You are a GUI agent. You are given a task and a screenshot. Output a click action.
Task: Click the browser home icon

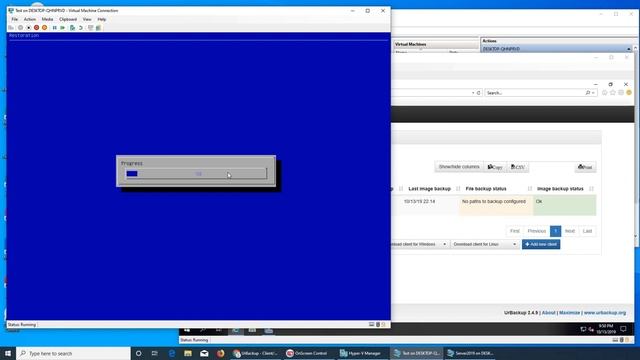[x=604, y=93]
